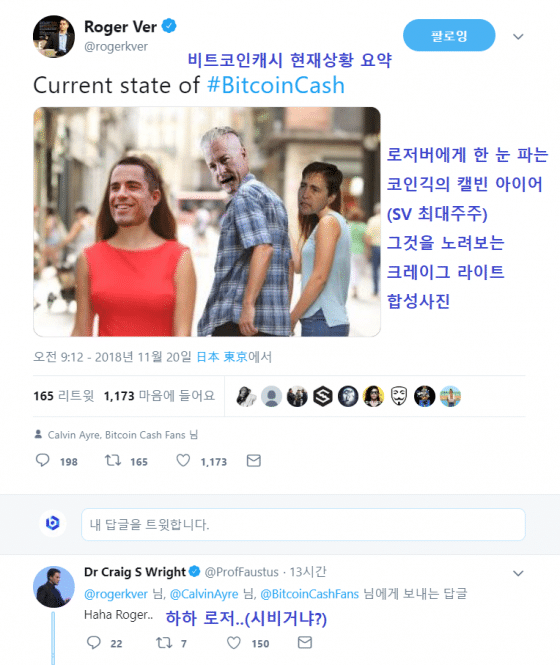
Task: Click the reply text field 내 답글을 트윗합니다
Action: [x=303, y=525]
